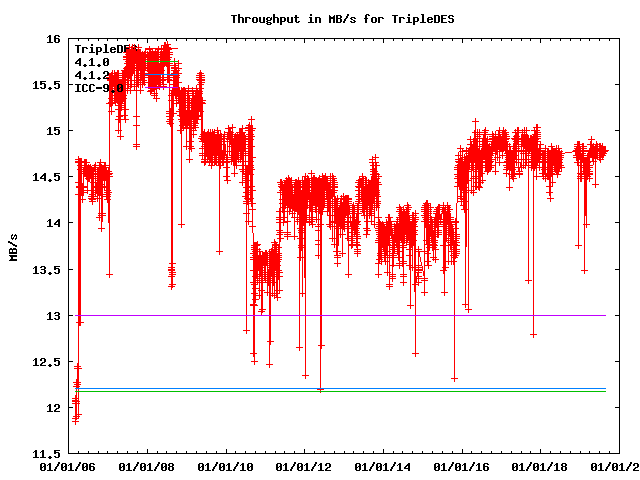
Task: Select the 01/01/10 x-axis date label
Action: coord(226,467)
